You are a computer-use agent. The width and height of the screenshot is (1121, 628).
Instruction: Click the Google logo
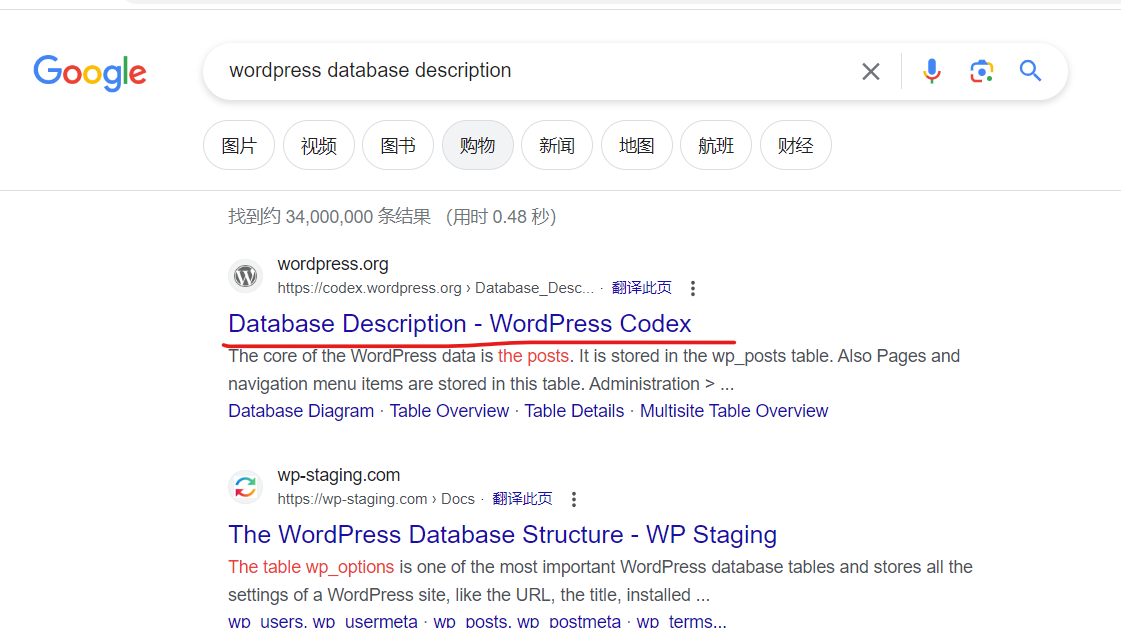(90, 72)
